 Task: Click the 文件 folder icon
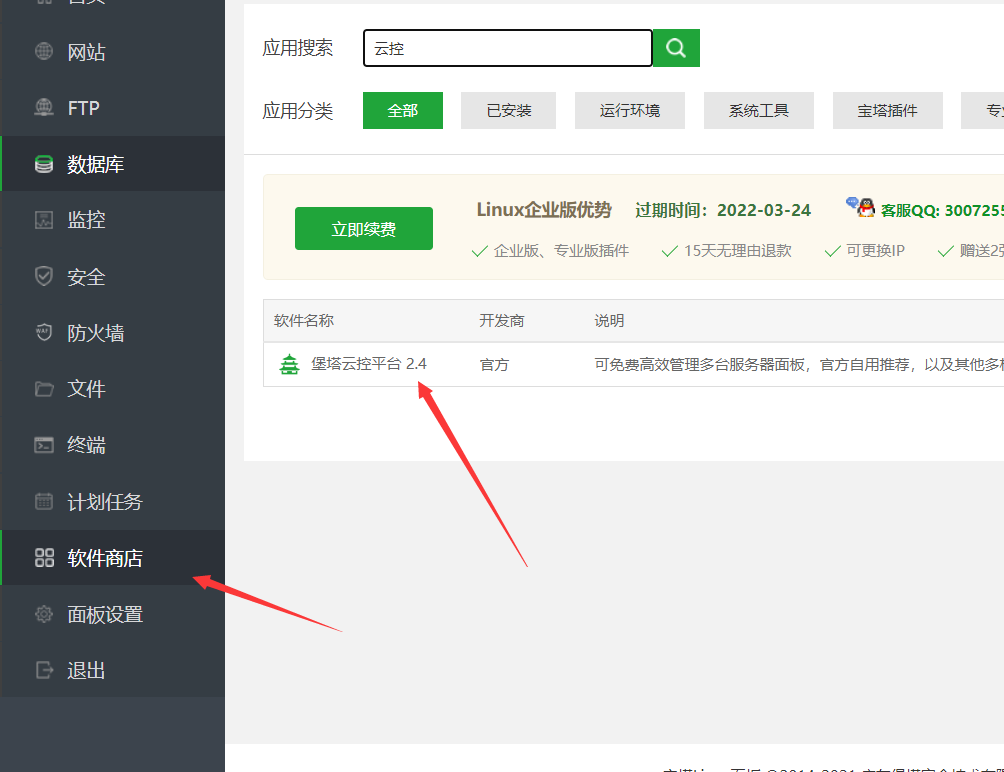[x=44, y=389]
